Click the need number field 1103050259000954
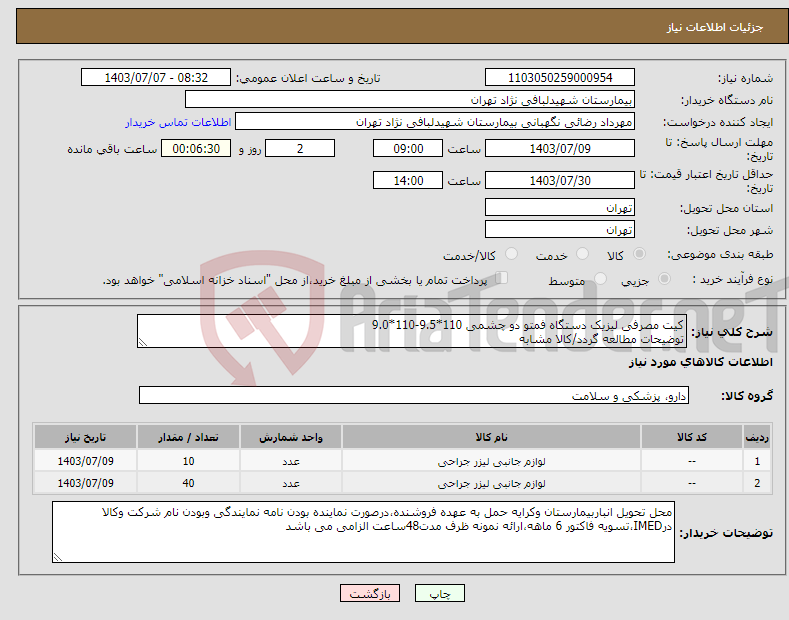The height and width of the screenshot is (620, 789). [560, 78]
